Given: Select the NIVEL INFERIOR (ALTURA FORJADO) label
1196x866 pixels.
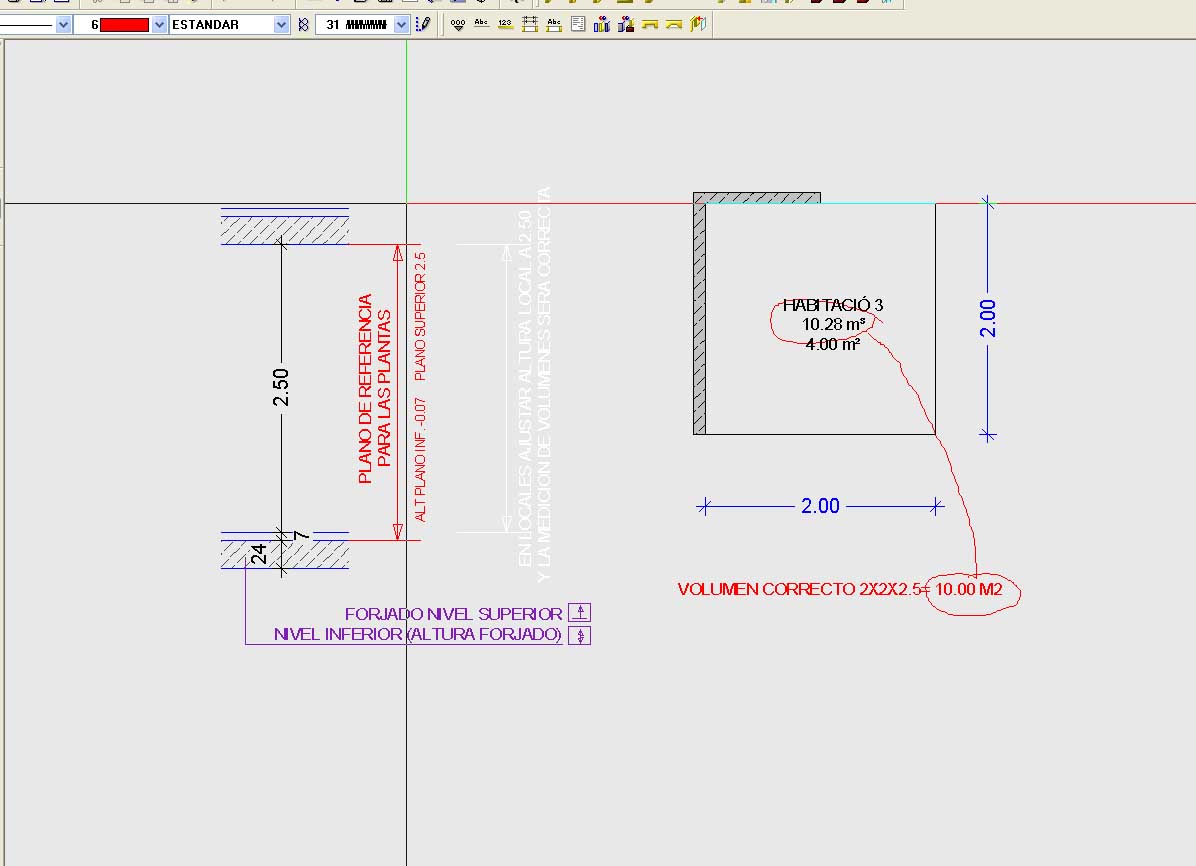Looking at the screenshot, I should (x=418, y=635).
